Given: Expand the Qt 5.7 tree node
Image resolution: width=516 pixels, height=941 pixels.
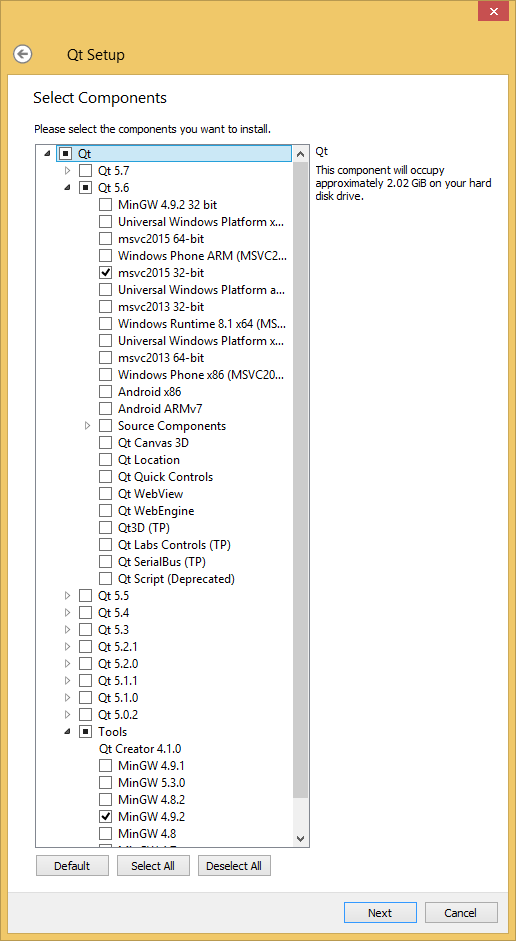Looking at the screenshot, I should click(67, 170).
